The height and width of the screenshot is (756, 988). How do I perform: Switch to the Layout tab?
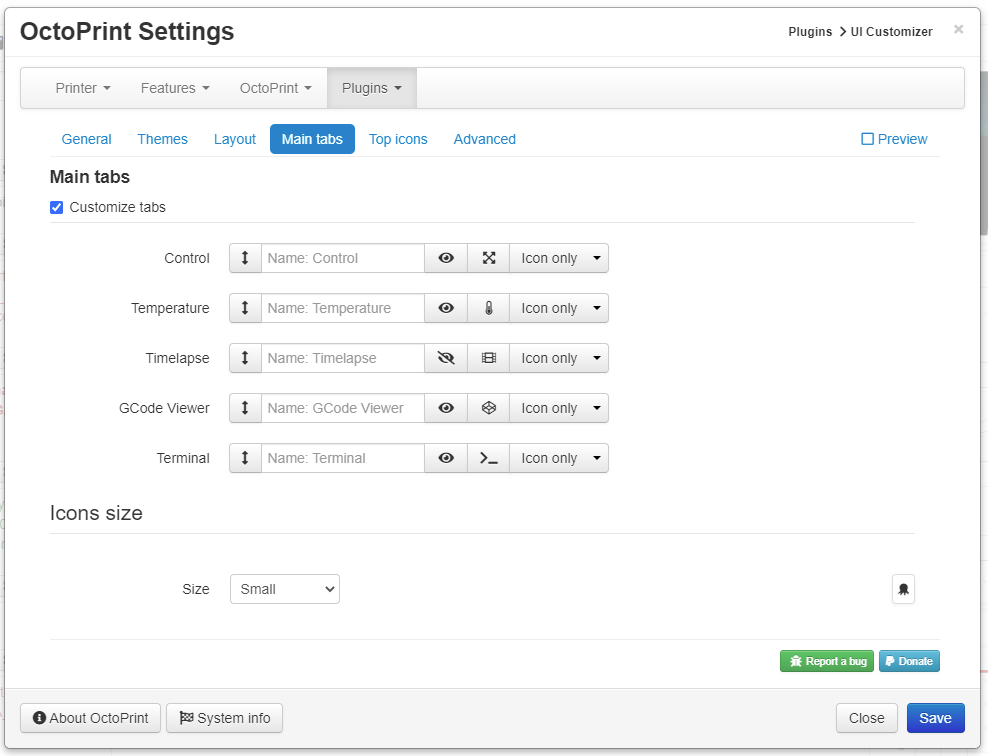click(x=234, y=139)
